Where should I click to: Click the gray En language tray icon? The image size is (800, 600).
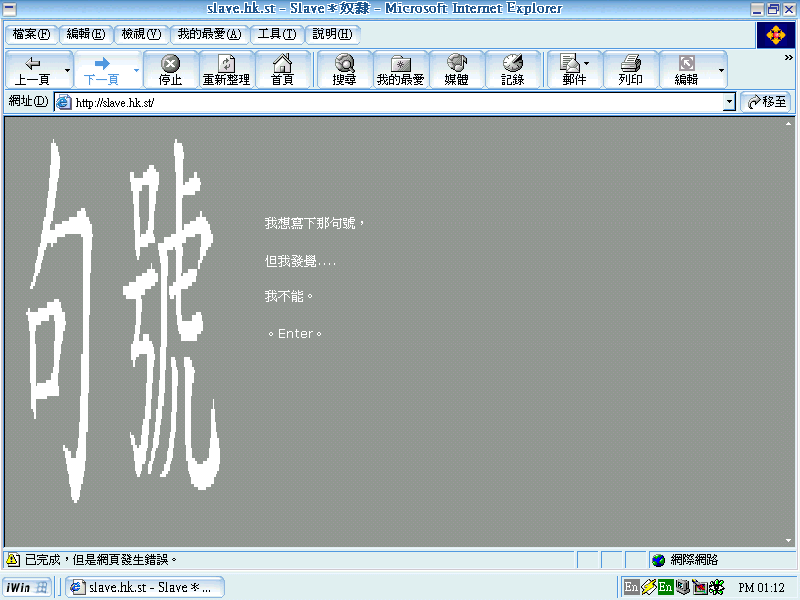(631, 587)
